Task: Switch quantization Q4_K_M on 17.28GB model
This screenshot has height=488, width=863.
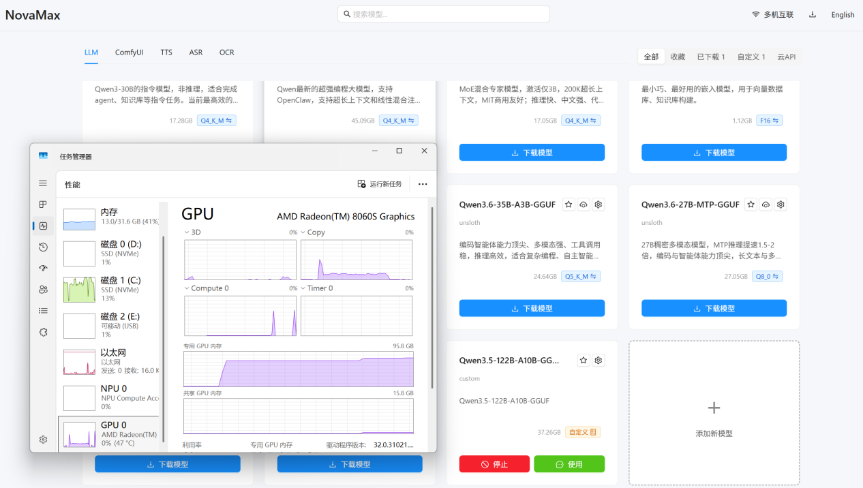Action: coord(216,120)
